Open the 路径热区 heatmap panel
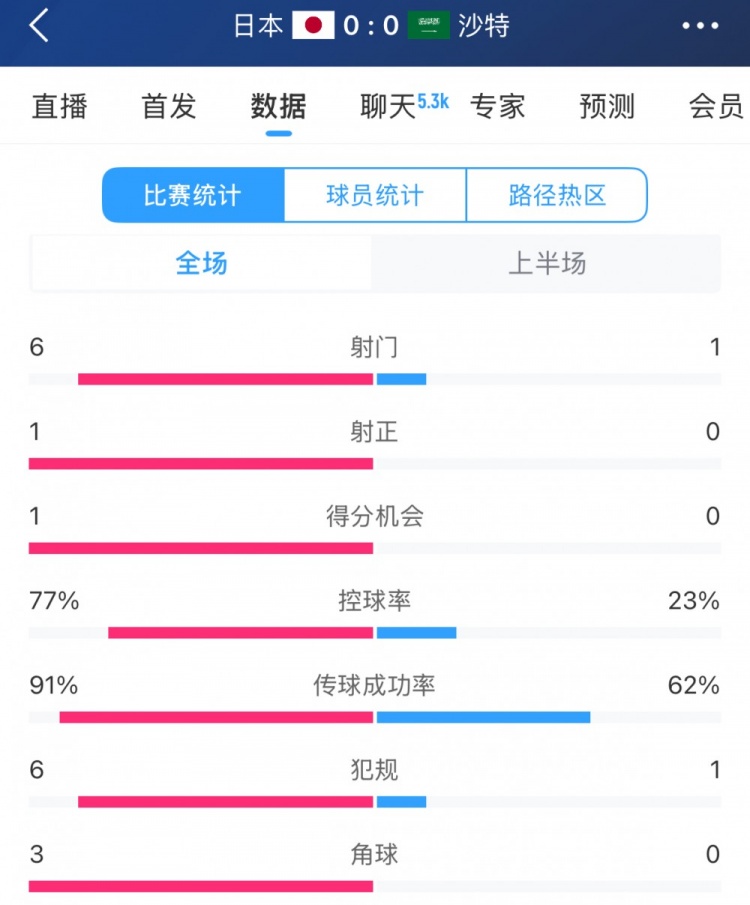Screen dimensions: 750x905 [556, 196]
